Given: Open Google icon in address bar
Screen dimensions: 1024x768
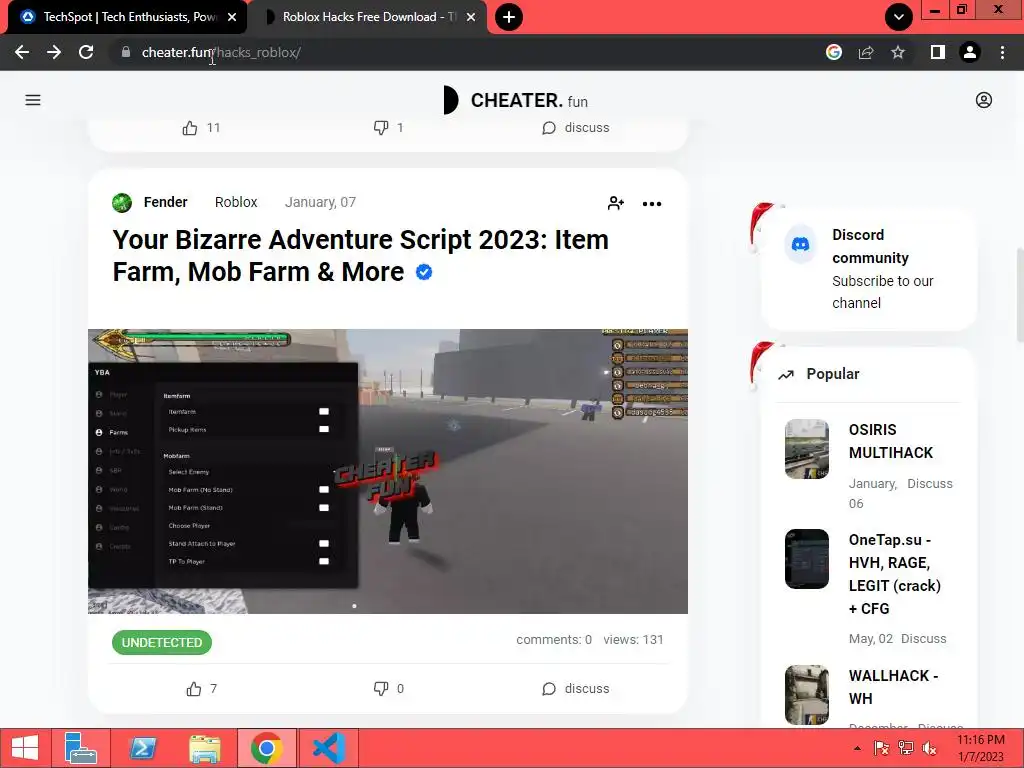Looking at the screenshot, I should pos(833,52).
